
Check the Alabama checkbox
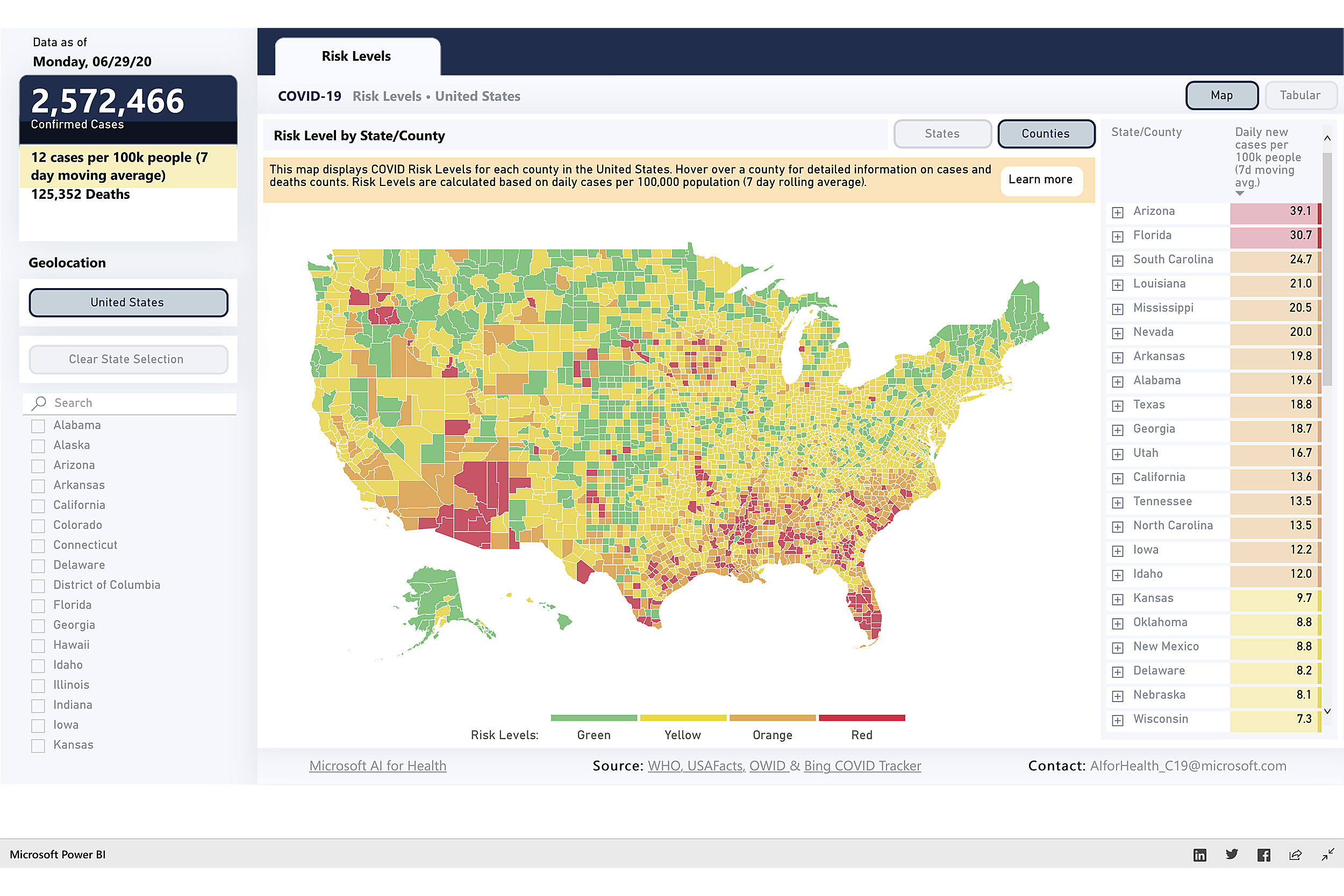pyautogui.click(x=38, y=426)
